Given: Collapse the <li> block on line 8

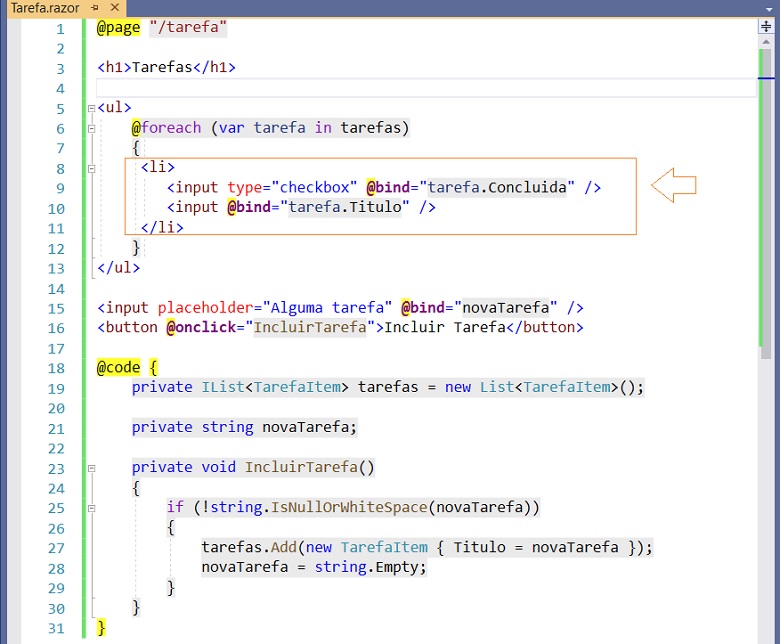Looking at the screenshot, I should tap(92, 169).
